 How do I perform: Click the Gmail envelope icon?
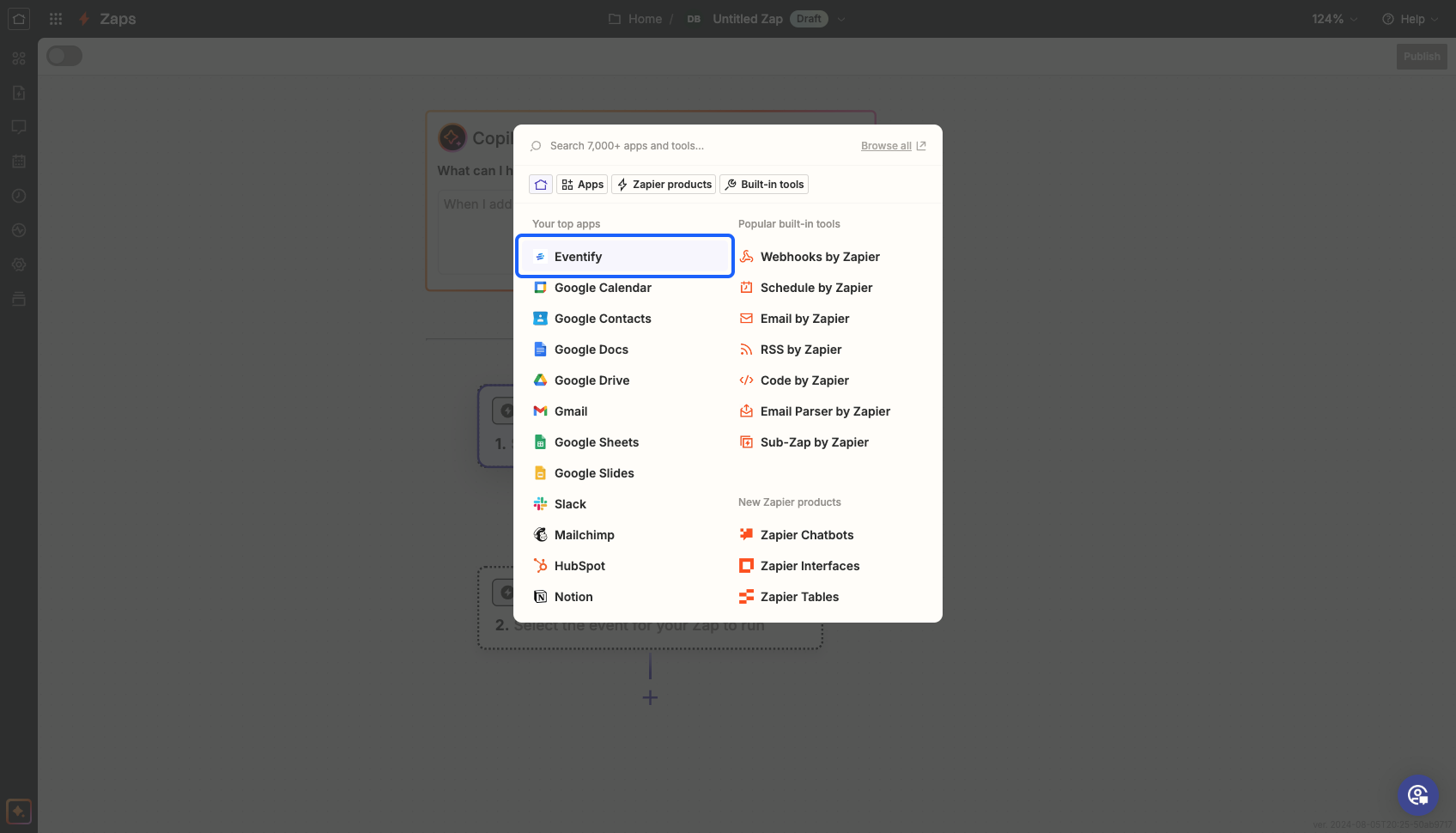tap(540, 411)
